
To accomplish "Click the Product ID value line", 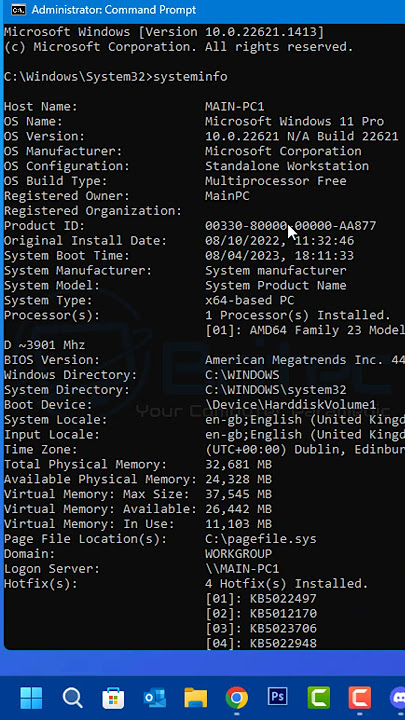I will [290, 226].
